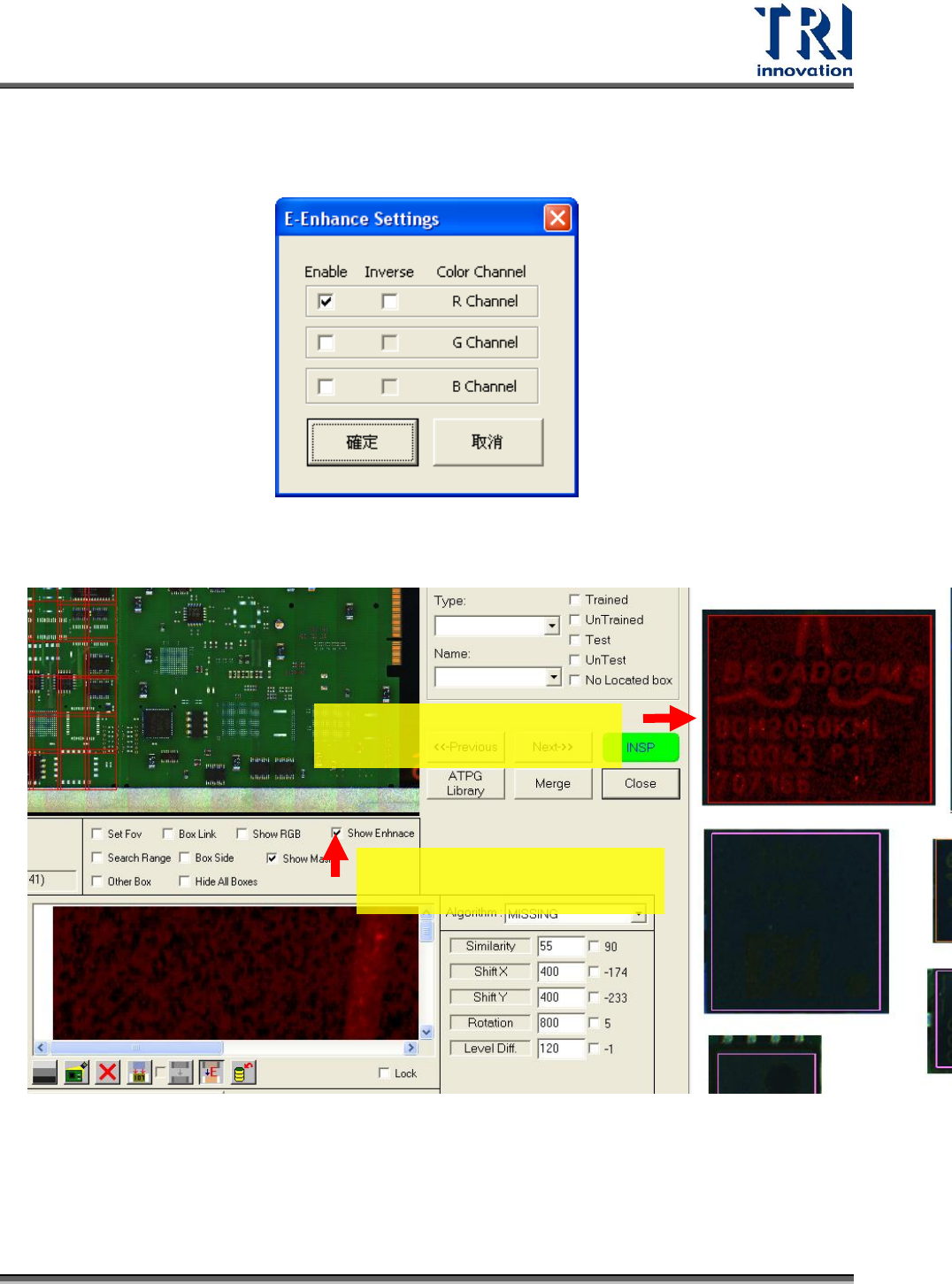Click the Previous button
The height and width of the screenshot is (1284, 952).
coord(465,747)
